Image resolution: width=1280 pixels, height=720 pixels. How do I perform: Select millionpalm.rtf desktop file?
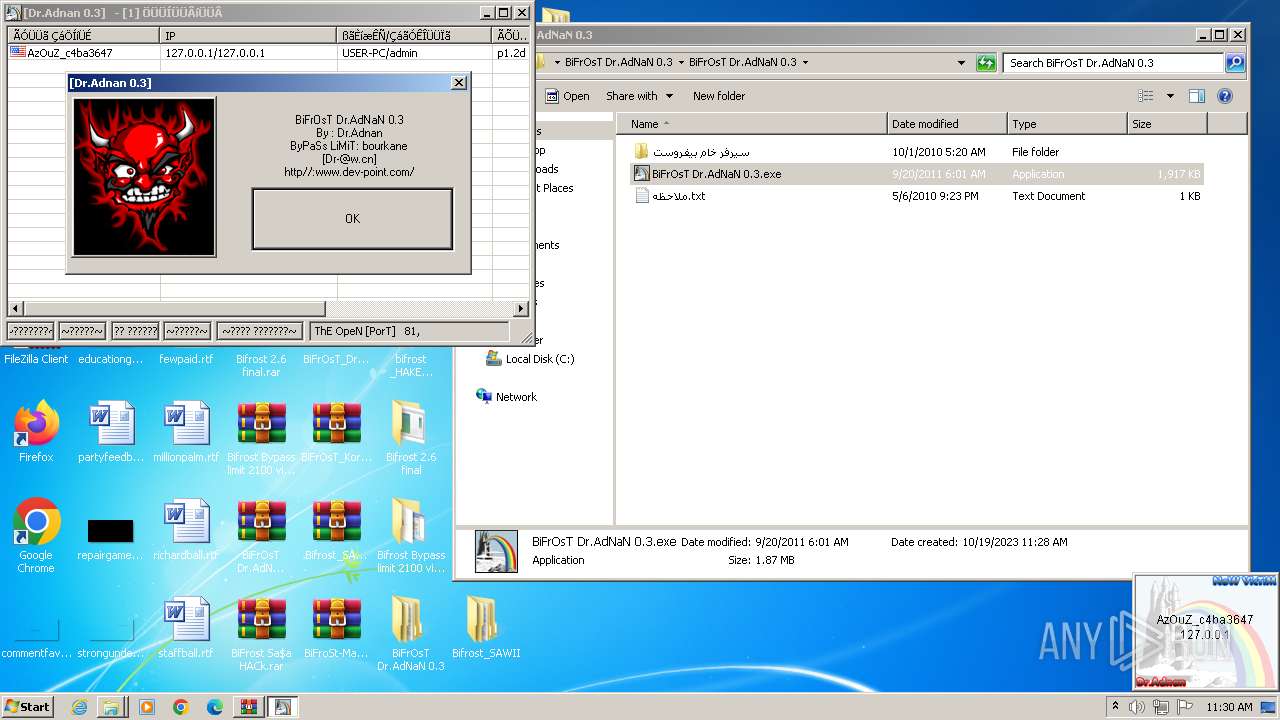pos(186,432)
